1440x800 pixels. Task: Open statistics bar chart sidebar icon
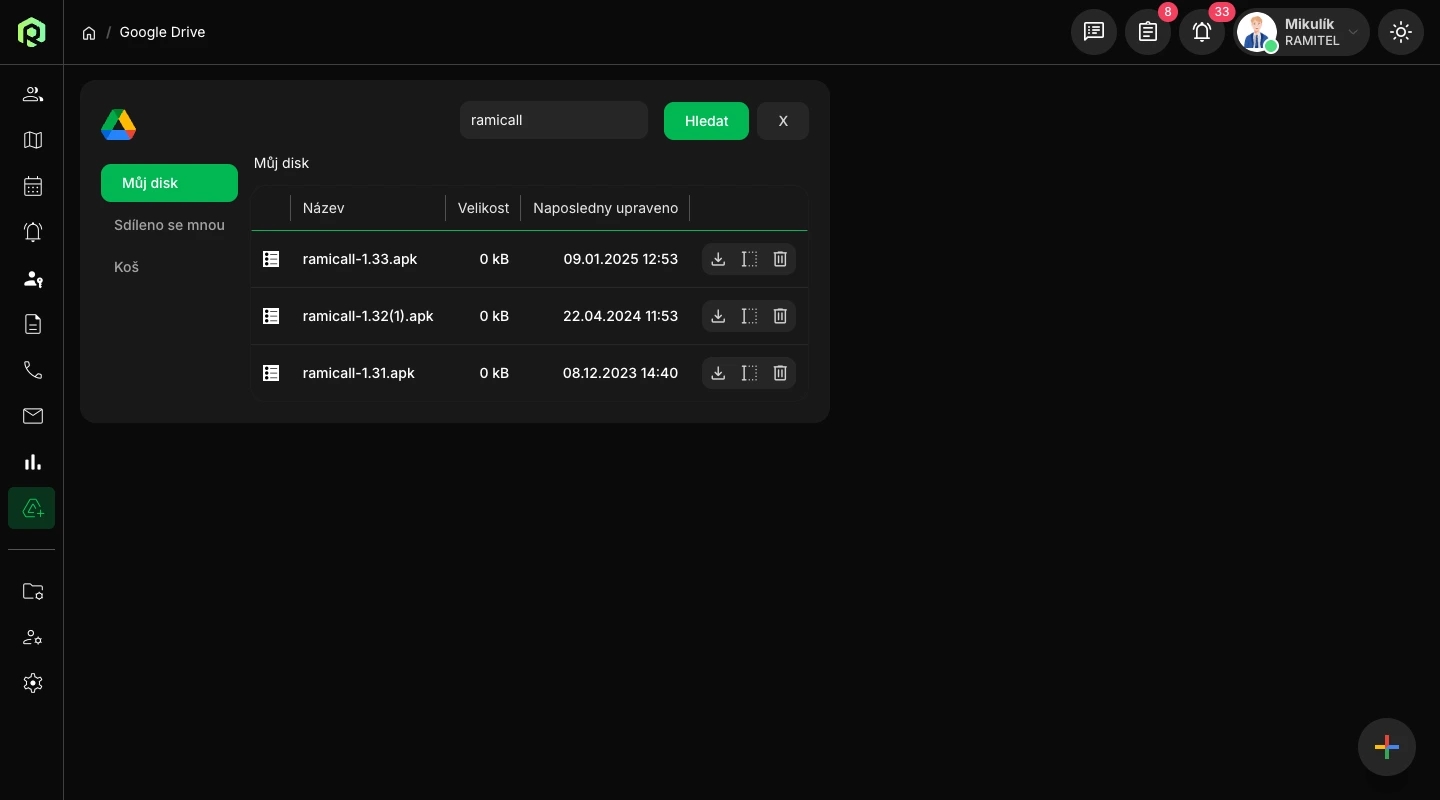pyautogui.click(x=33, y=462)
